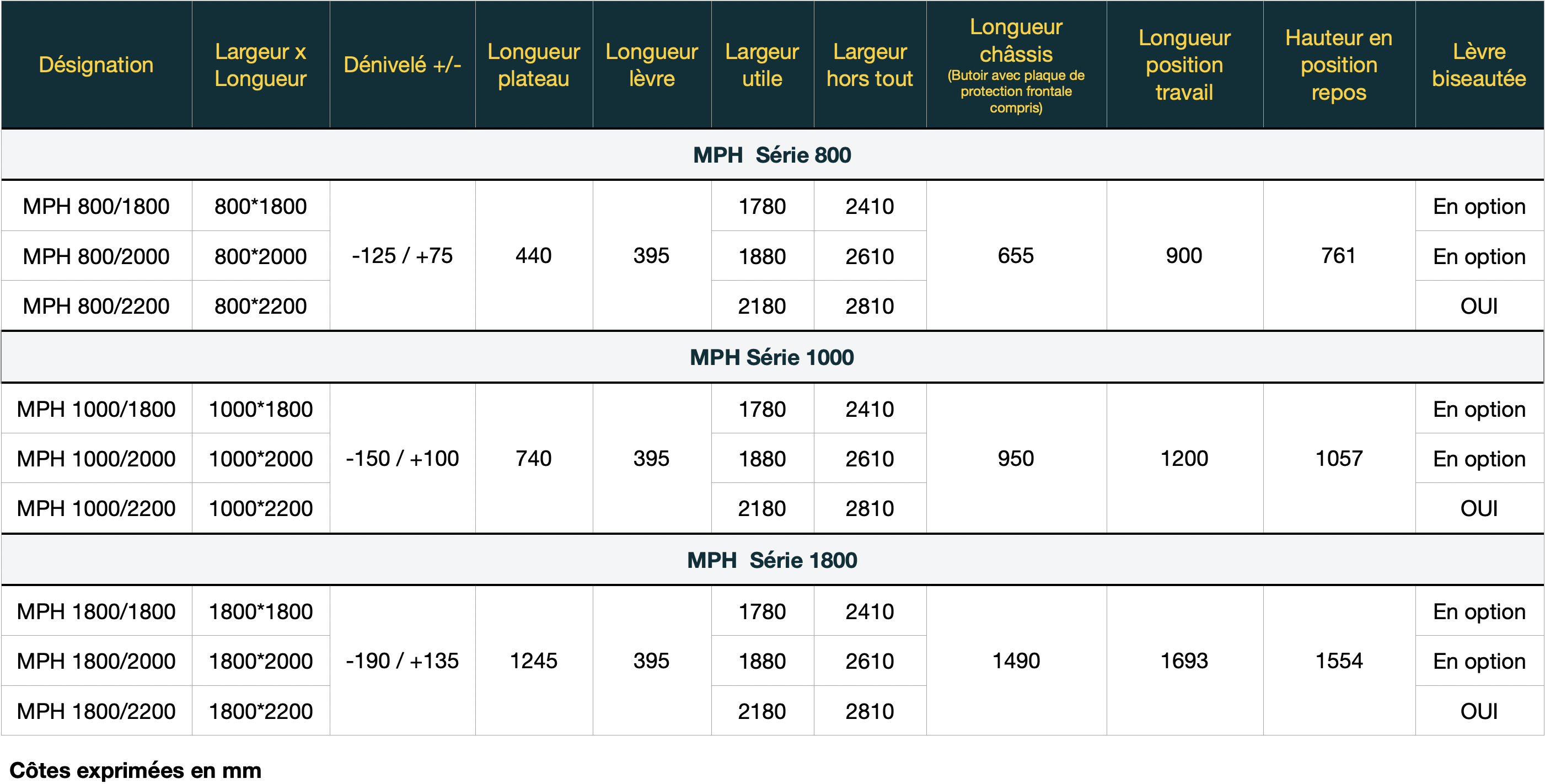Image resolution: width=1545 pixels, height=784 pixels.
Task: Click the -190 / +135 dénivelé value
Action: [x=402, y=661]
